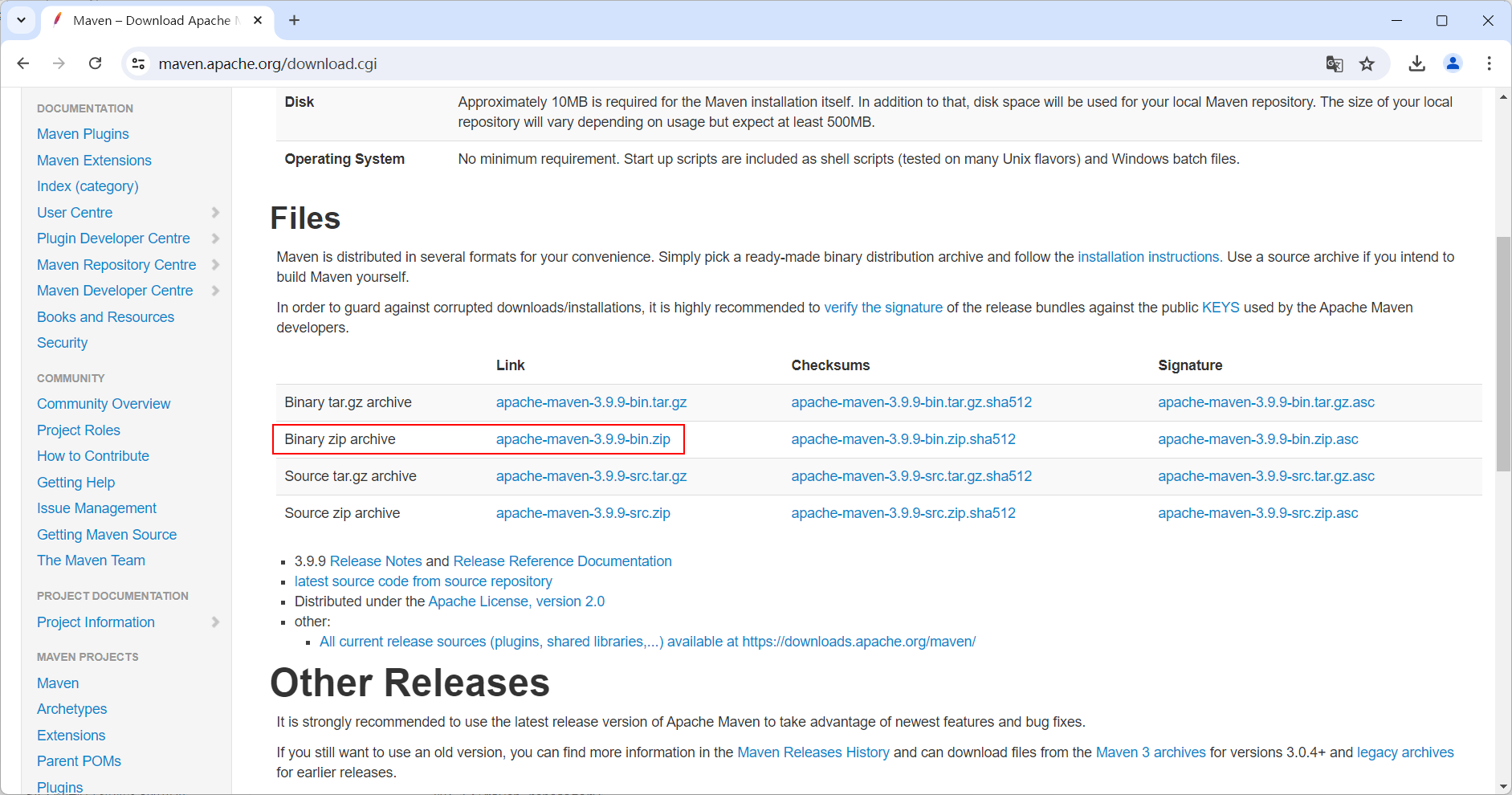Download apache-maven-3.9.9-bin.tar.gz
The width and height of the screenshot is (1512, 795).
[591, 402]
